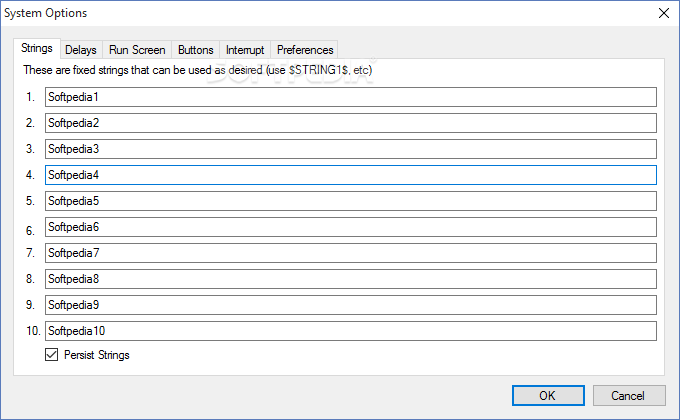Select the Softpedia7 text box
Viewport: 680px width, 420px height.
(x=351, y=253)
